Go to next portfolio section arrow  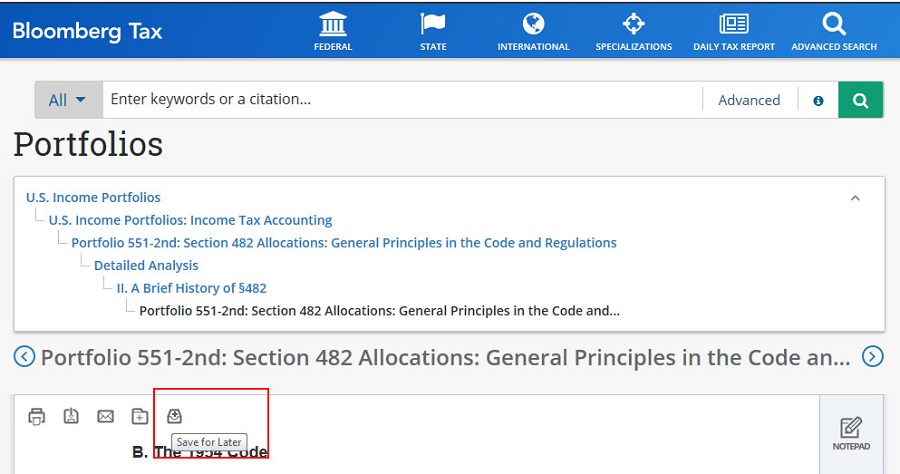tap(873, 357)
